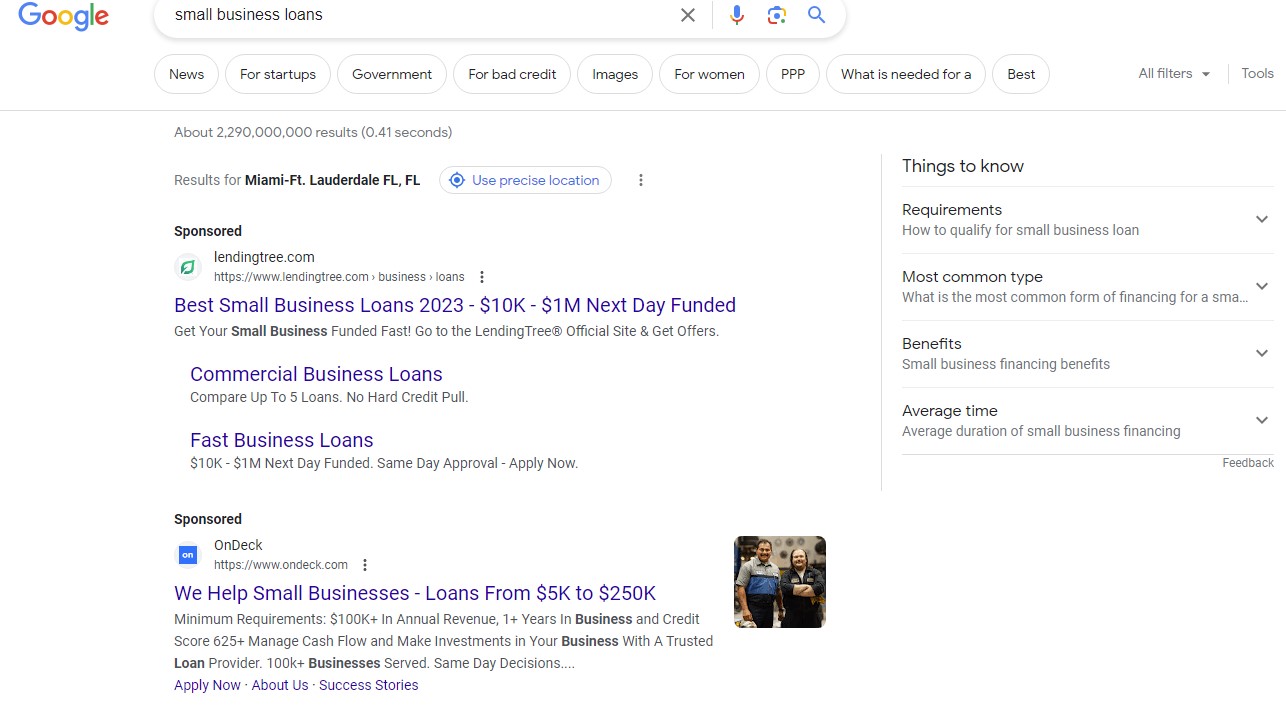Expand the Most common type chevron
This screenshot has width=1286, height=709.
click(x=1262, y=286)
